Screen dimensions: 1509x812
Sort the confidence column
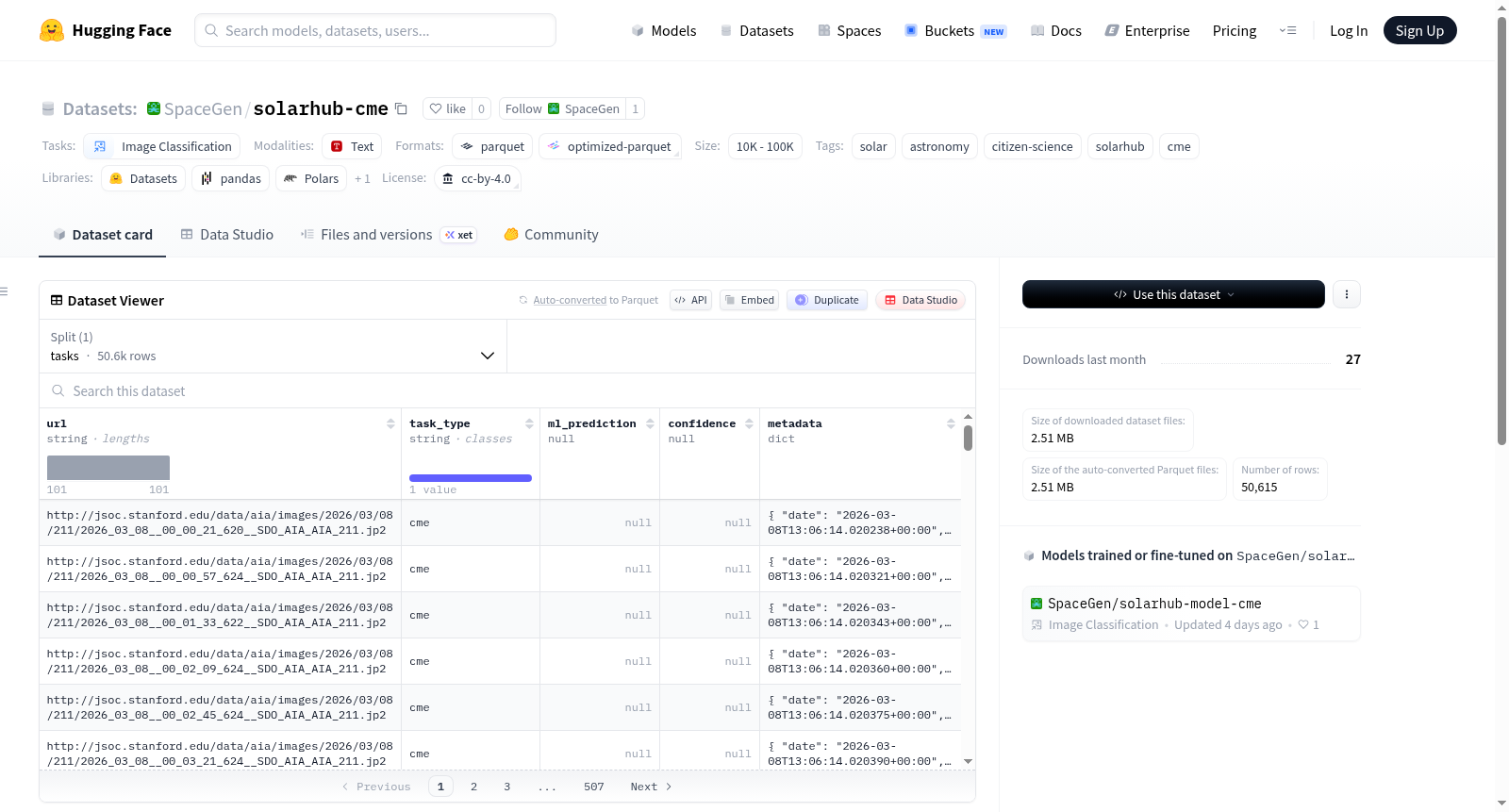[x=749, y=423]
